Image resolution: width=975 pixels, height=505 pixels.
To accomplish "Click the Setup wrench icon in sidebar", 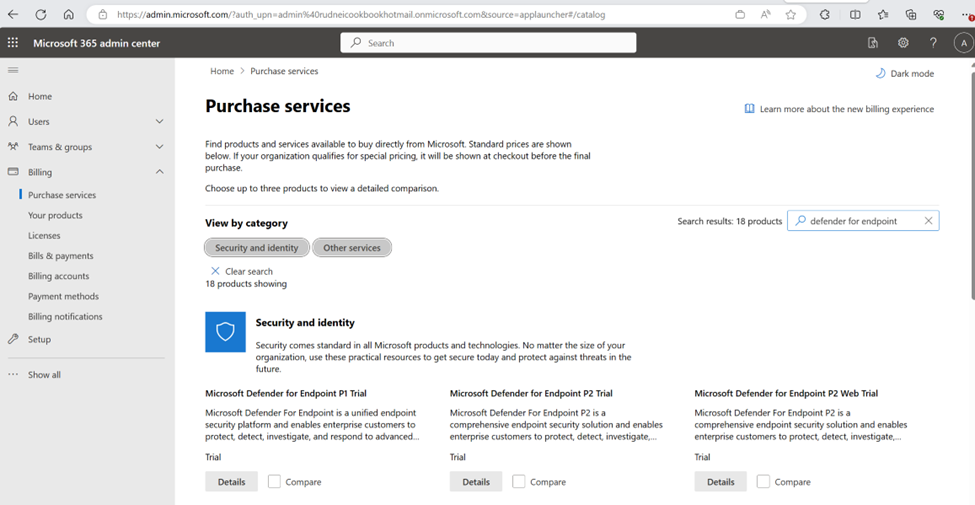I will [13, 339].
